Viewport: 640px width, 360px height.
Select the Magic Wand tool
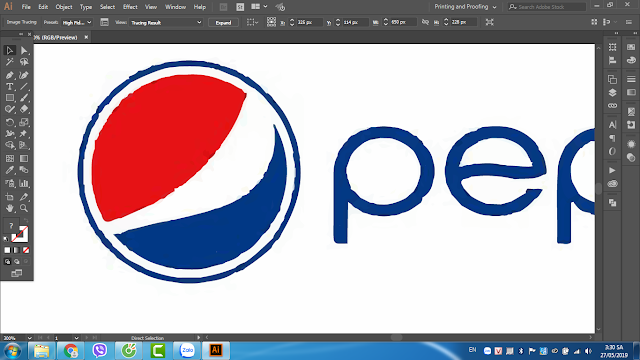tap(10, 62)
